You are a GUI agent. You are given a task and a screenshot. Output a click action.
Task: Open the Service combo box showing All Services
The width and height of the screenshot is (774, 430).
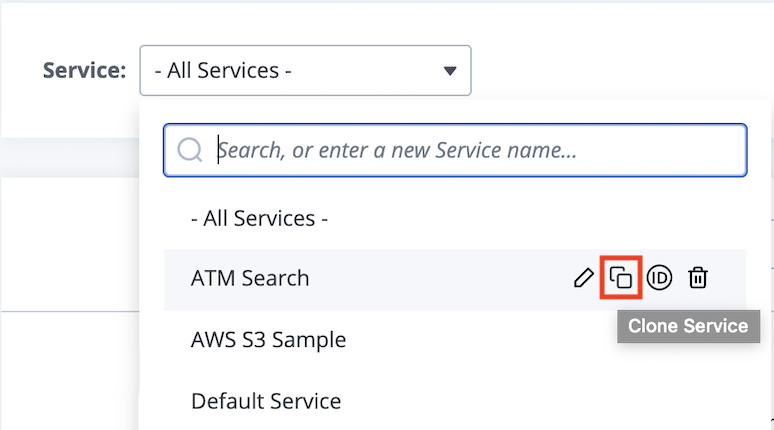[x=305, y=71]
